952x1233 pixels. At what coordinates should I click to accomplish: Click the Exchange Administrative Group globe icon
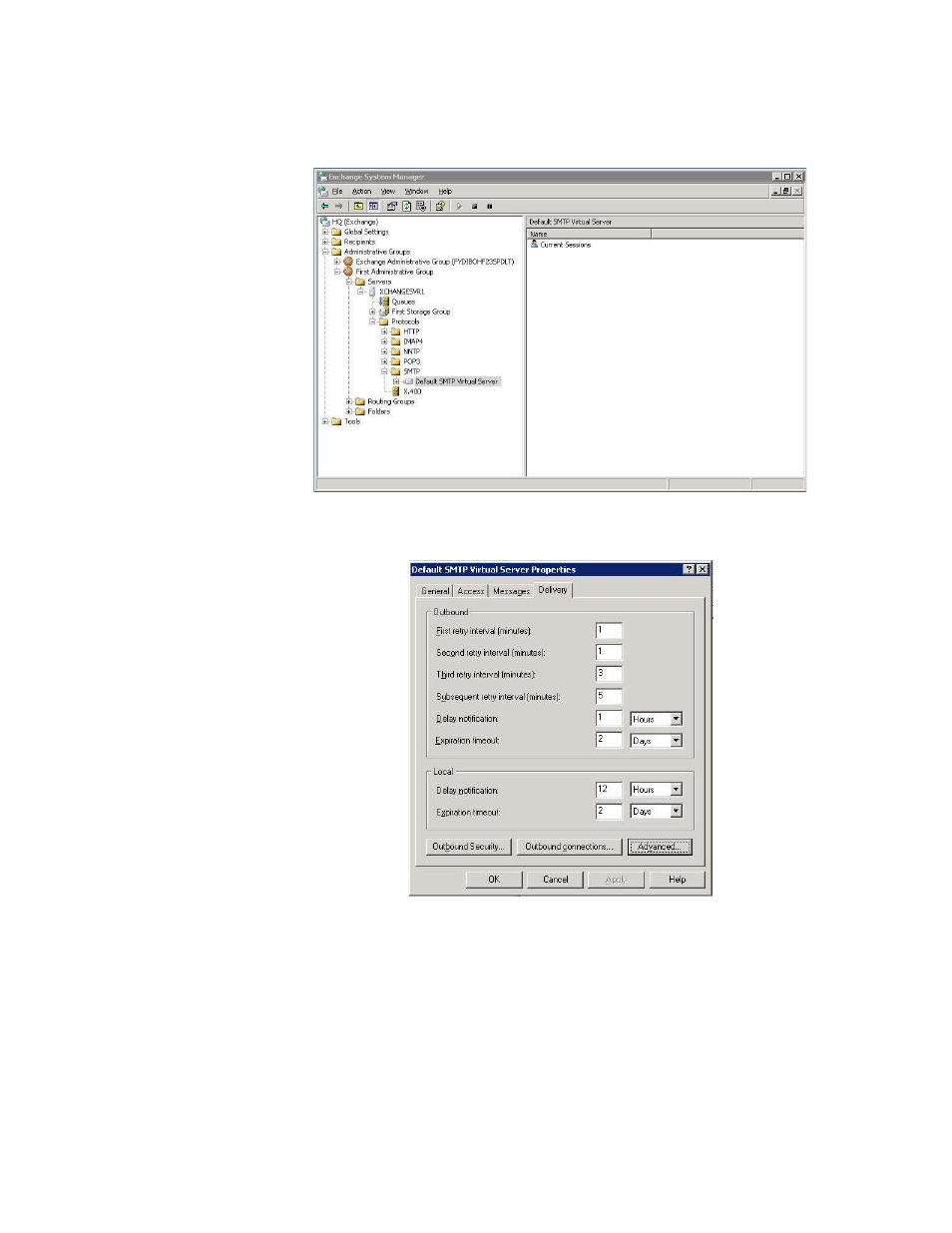click(x=348, y=262)
